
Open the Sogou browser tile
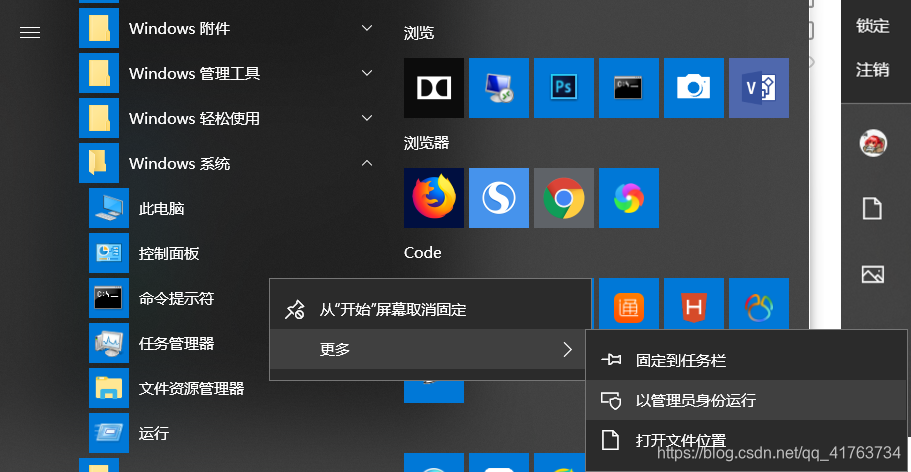point(499,198)
